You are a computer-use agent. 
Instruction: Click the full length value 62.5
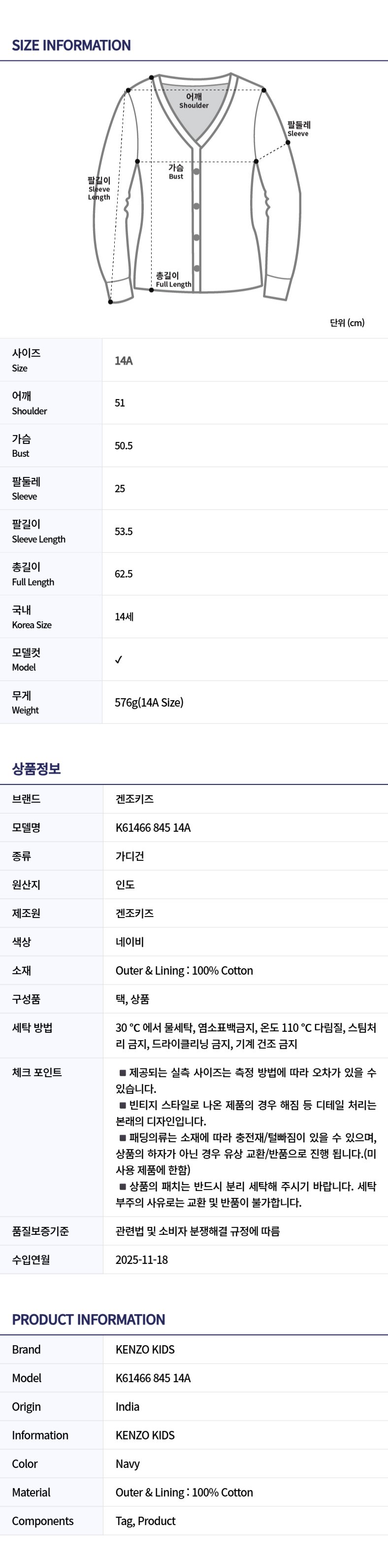pos(124,574)
